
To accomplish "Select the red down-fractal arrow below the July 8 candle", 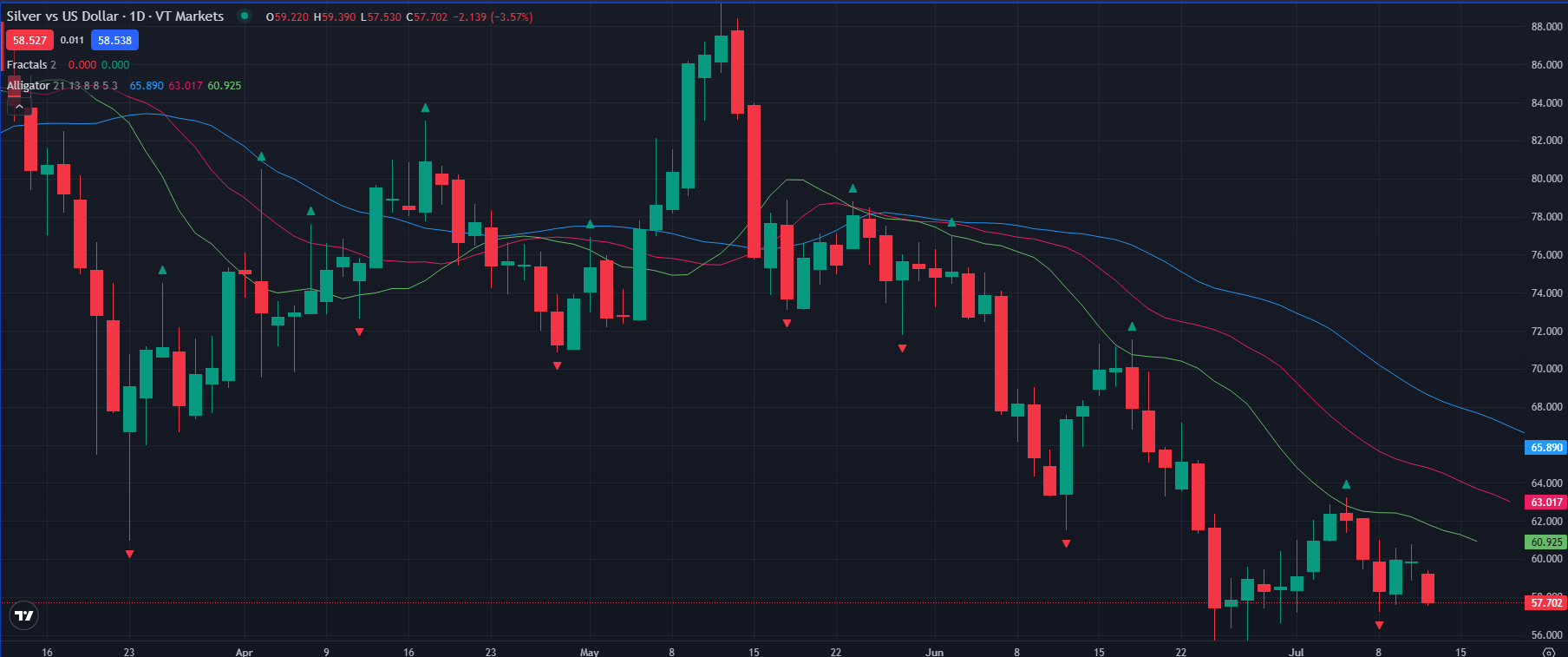I will point(1379,625).
